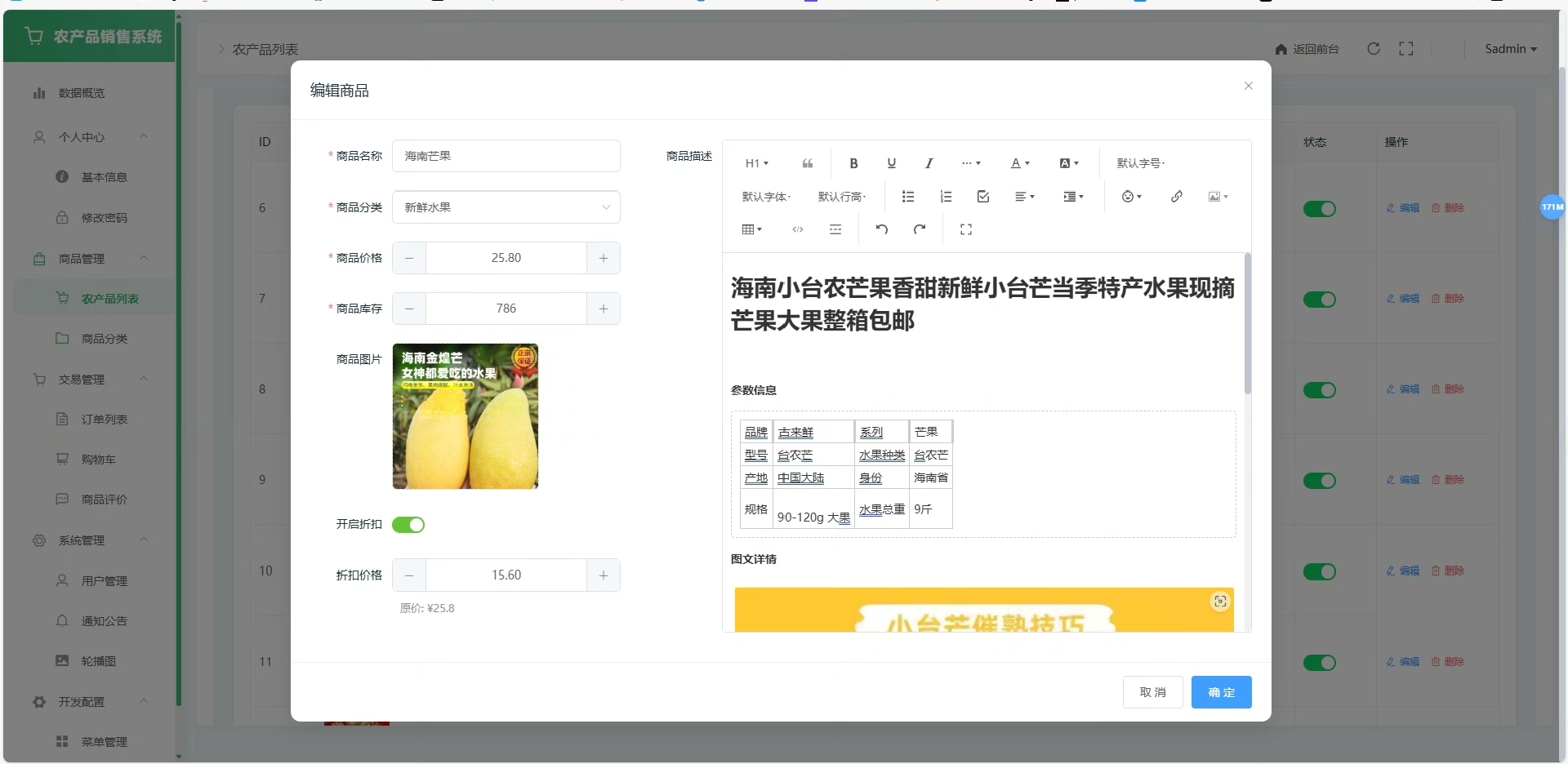Viewport: 1568px width, 764px height.
Task: Click the 确定 confirm button
Action: pos(1221,692)
